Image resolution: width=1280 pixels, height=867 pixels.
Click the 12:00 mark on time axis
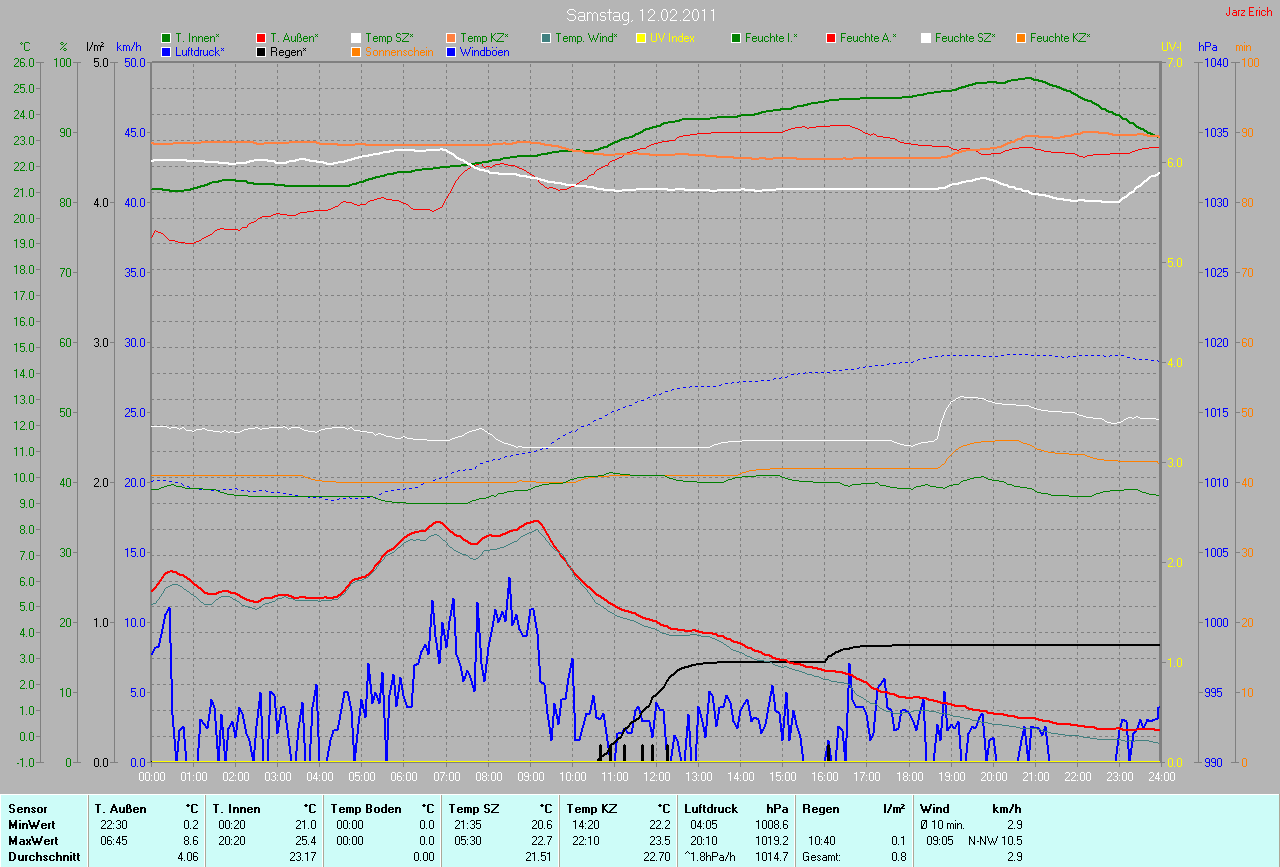click(x=656, y=776)
